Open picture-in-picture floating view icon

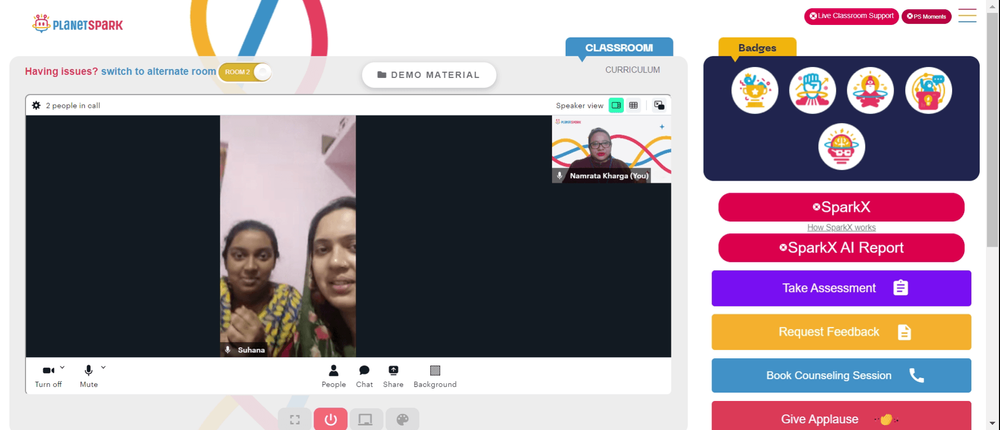(x=659, y=105)
